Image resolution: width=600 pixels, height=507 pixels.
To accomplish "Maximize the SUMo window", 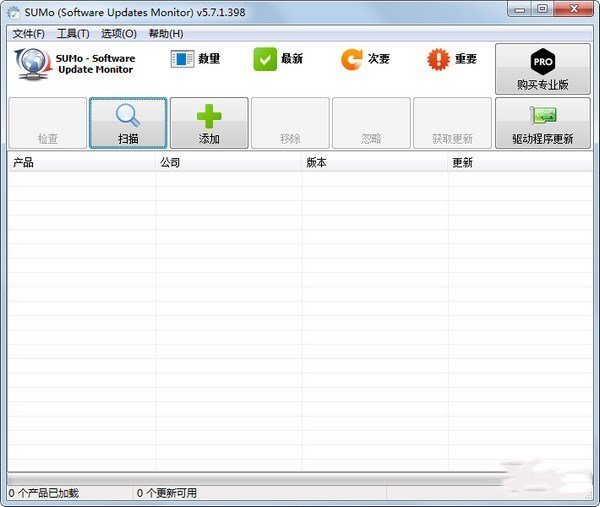I will 542,9.
